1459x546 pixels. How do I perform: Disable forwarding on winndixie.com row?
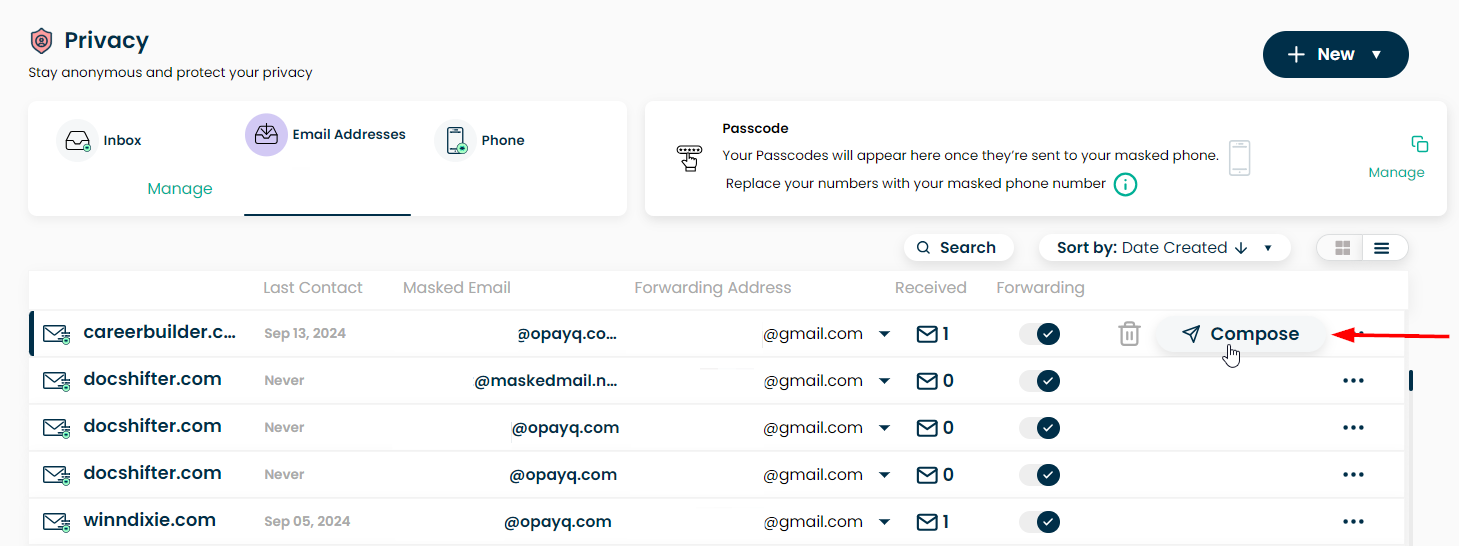tap(1040, 522)
